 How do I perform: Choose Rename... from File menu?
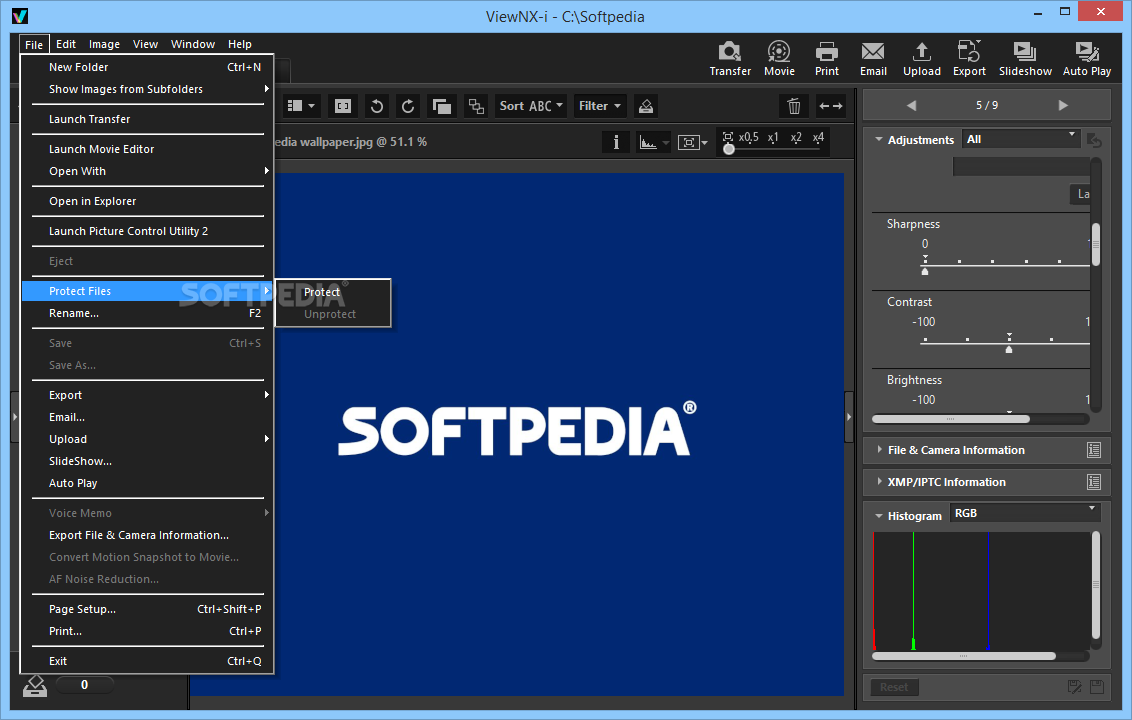(147, 313)
